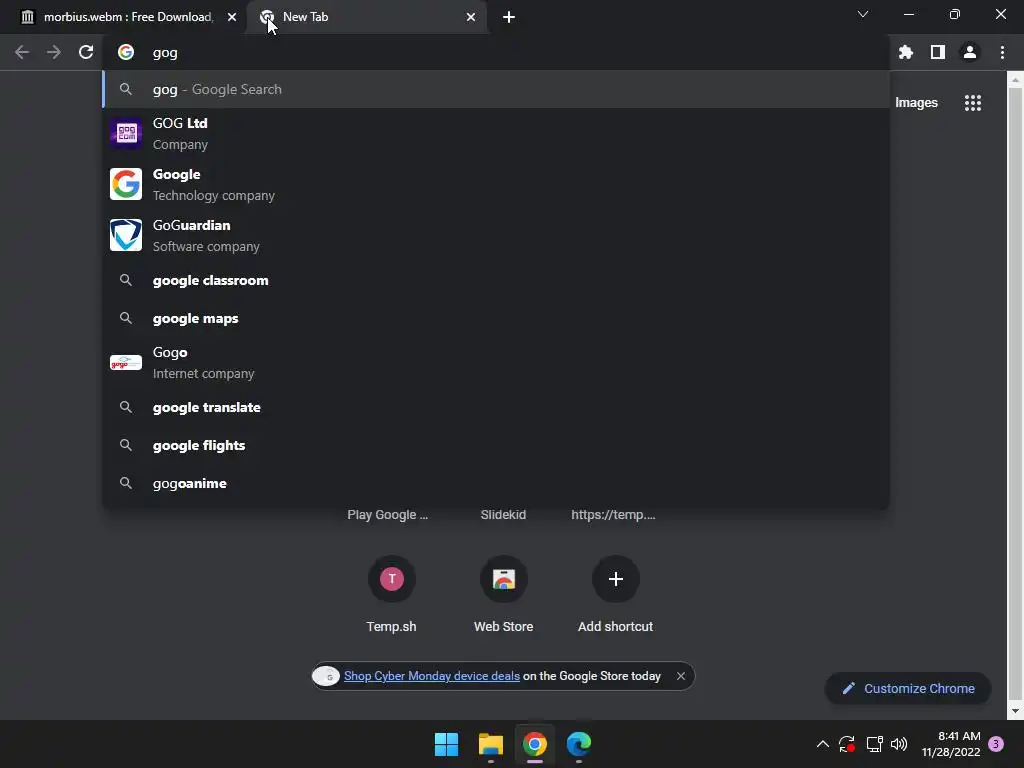
Task: Choose the Google Technology company suggestion
Action: click(x=496, y=184)
